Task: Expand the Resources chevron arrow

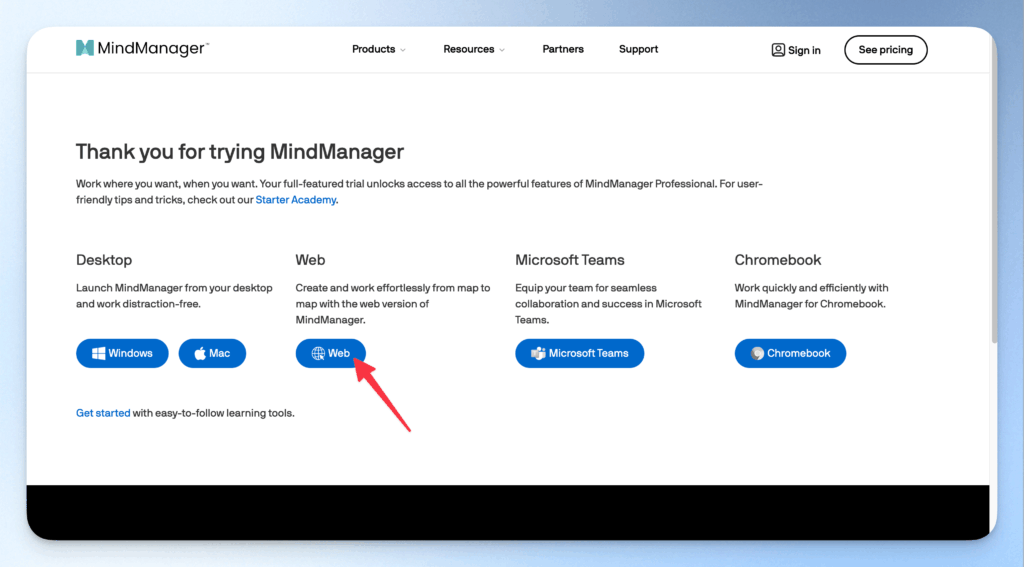Action: 502,50
